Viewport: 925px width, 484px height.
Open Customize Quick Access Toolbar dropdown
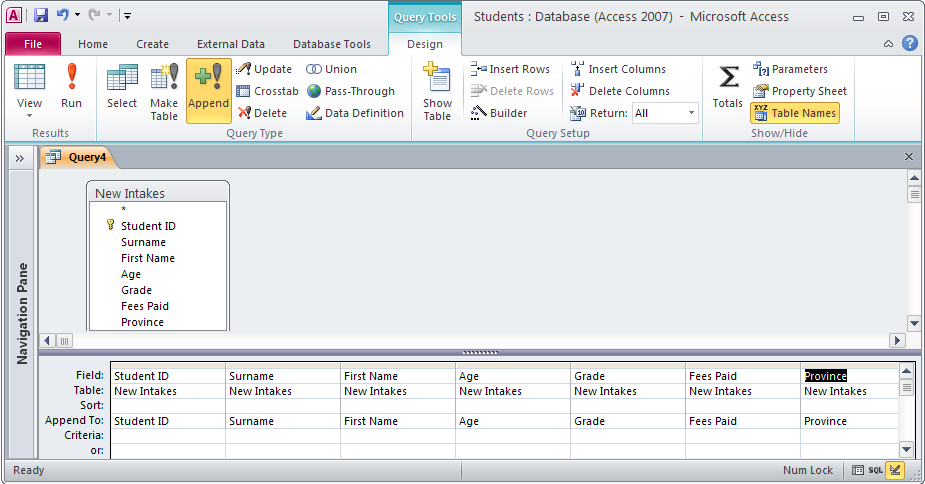(x=127, y=15)
